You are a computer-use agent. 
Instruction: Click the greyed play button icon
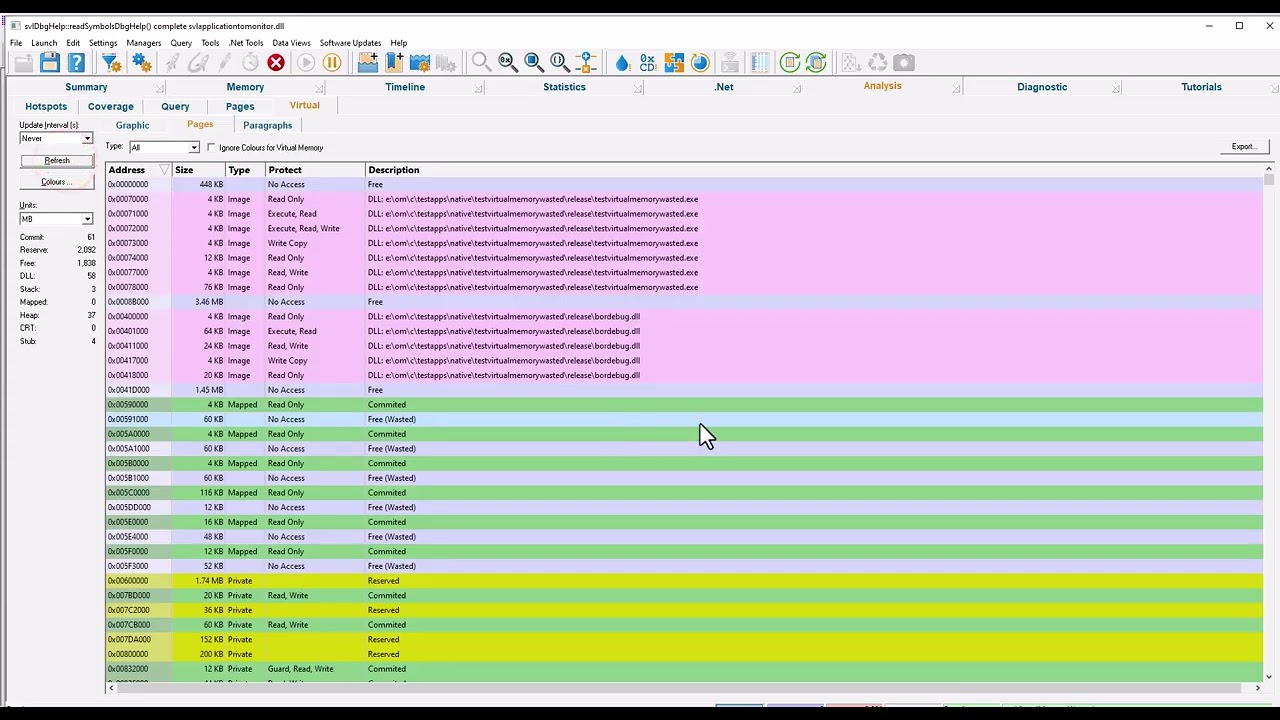click(306, 63)
